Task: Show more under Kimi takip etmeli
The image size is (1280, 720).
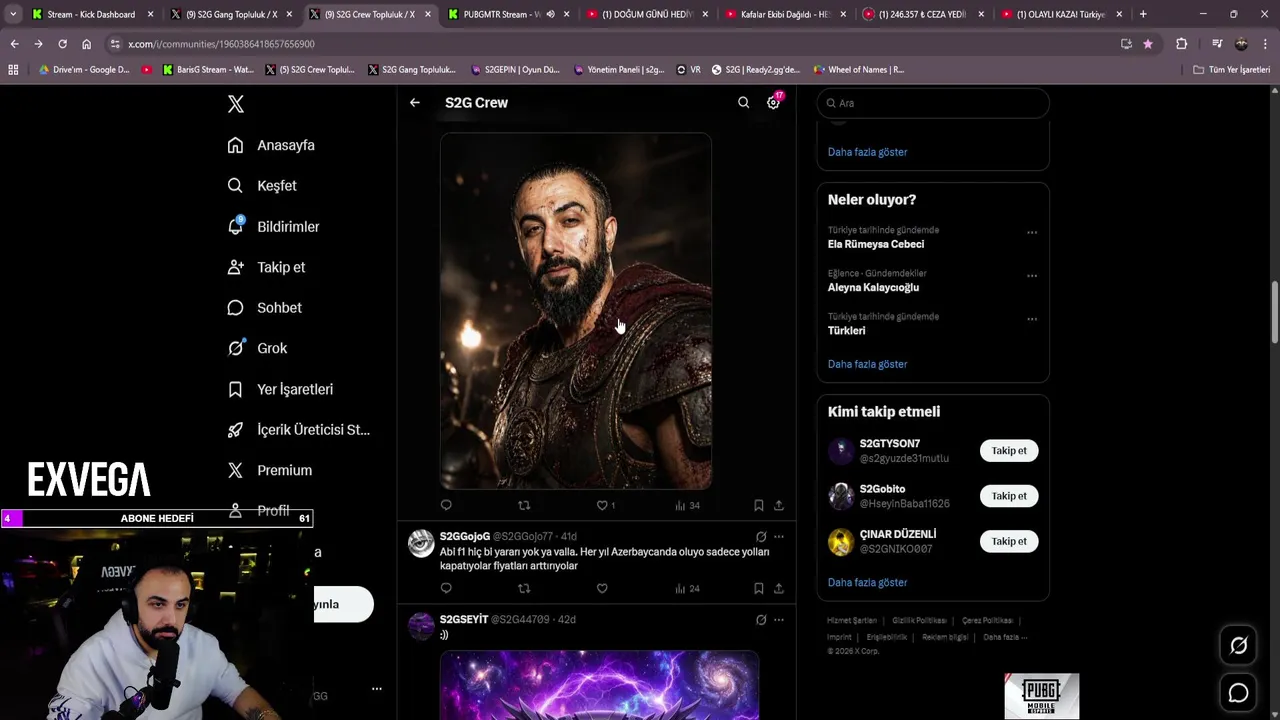Action: tap(867, 582)
